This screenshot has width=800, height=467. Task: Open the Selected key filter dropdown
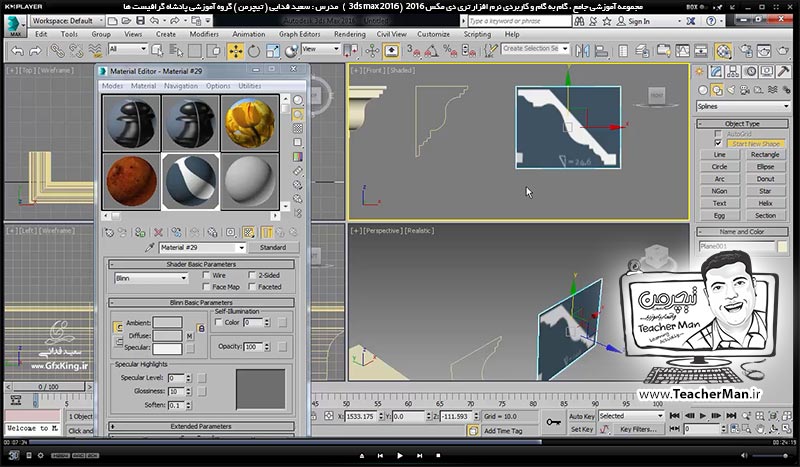coord(631,416)
